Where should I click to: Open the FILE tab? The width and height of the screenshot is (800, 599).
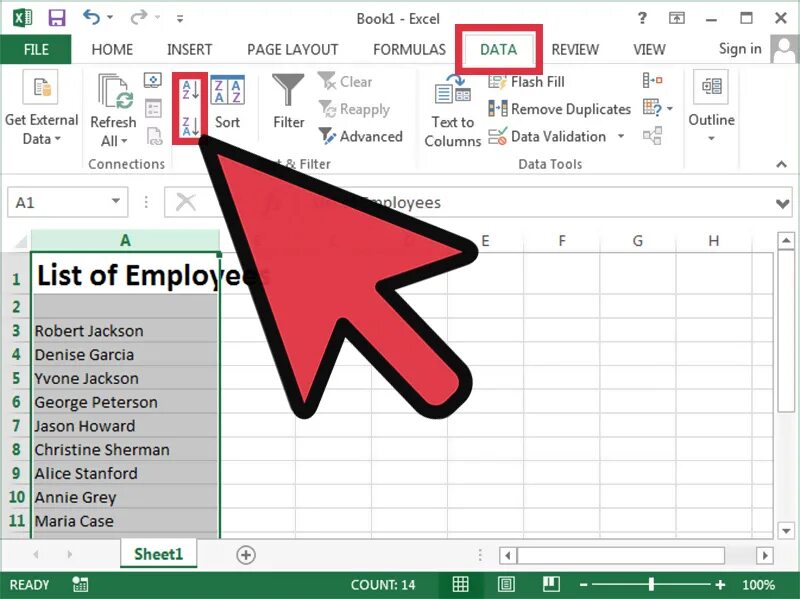coord(36,49)
